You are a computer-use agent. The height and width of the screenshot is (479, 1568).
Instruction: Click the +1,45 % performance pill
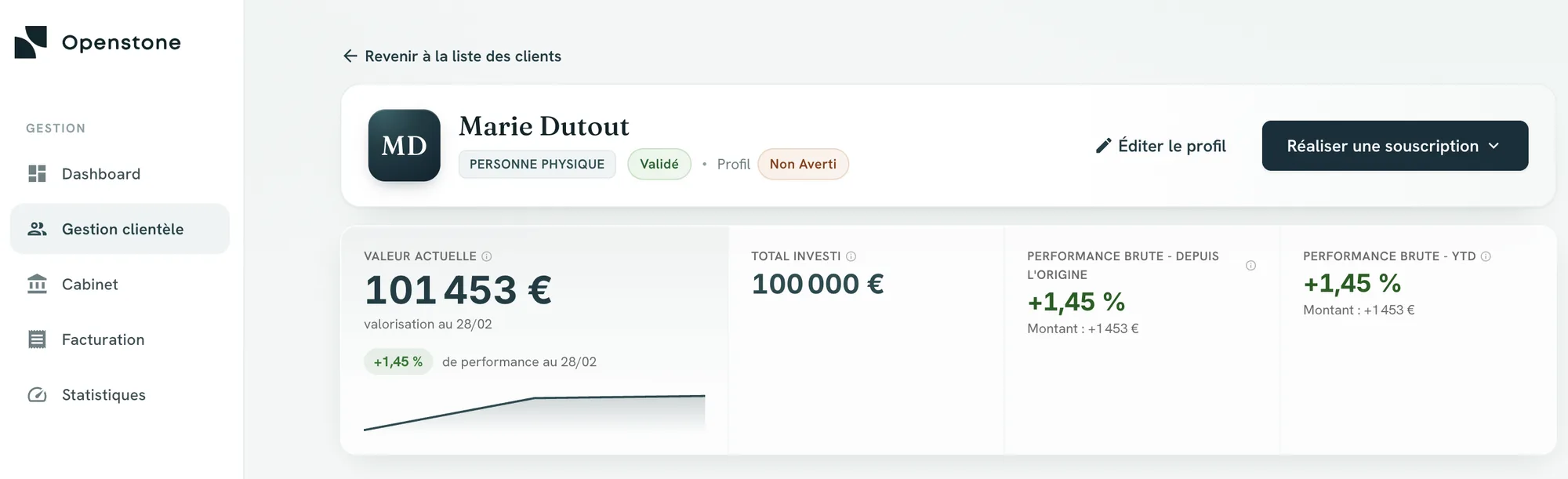pos(398,361)
